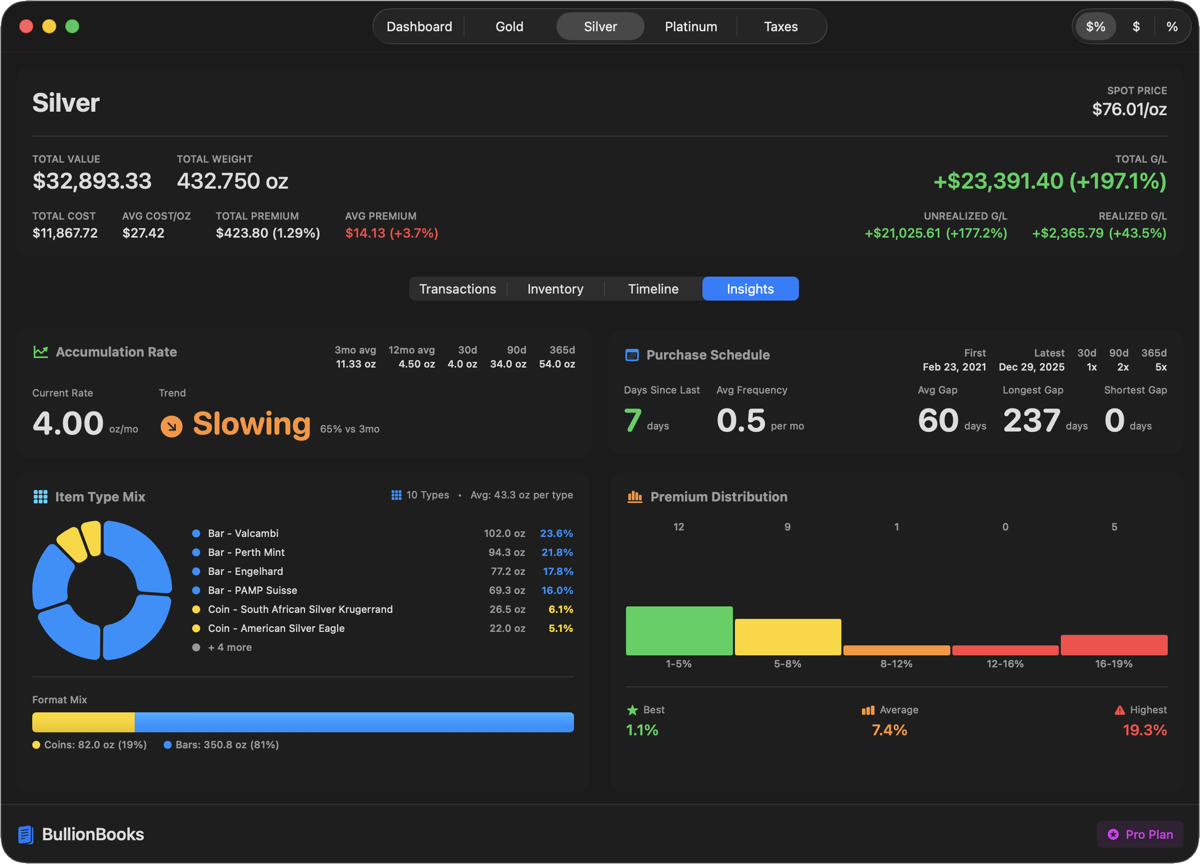The height and width of the screenshot is (865, 1200).
Task: Open the Platinum tab
Action: (691, 27)
